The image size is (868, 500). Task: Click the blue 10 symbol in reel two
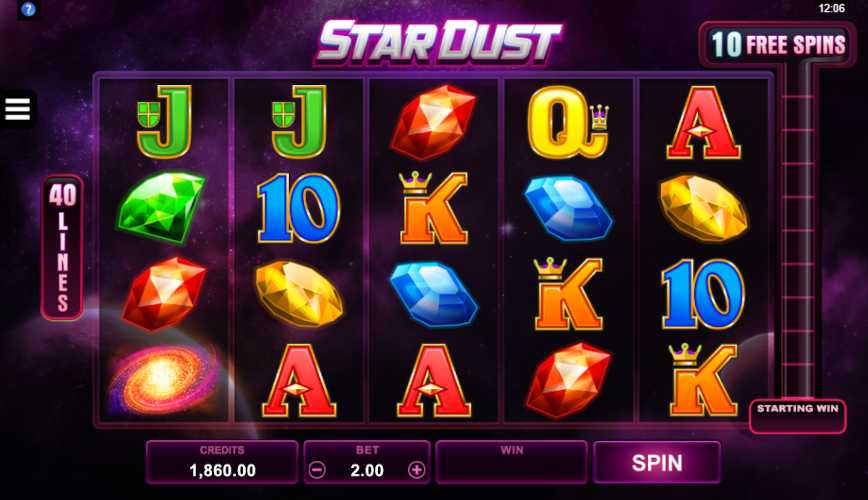(298, 208)
